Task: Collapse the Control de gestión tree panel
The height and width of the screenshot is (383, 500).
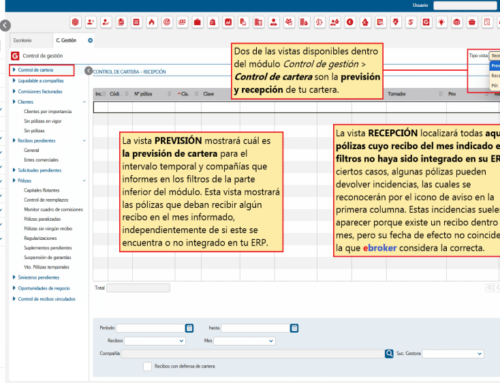Action: pyautogui.click(x=88, y=71)
